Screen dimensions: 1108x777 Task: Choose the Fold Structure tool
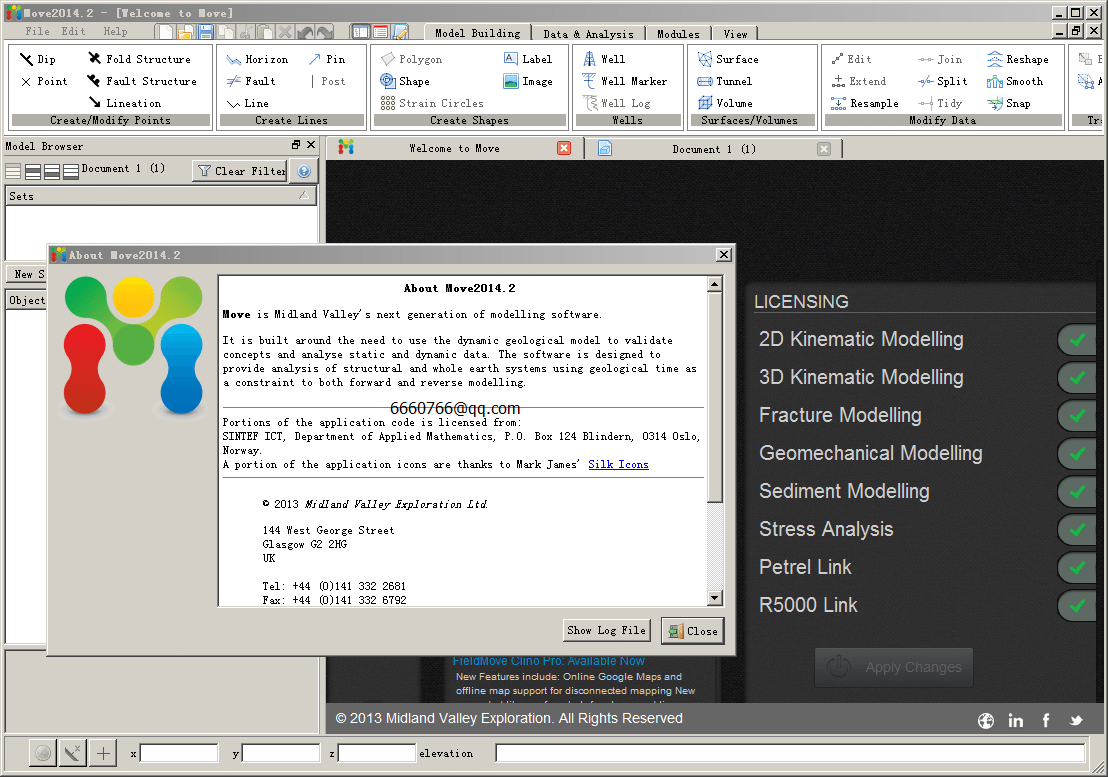point(139,59)
